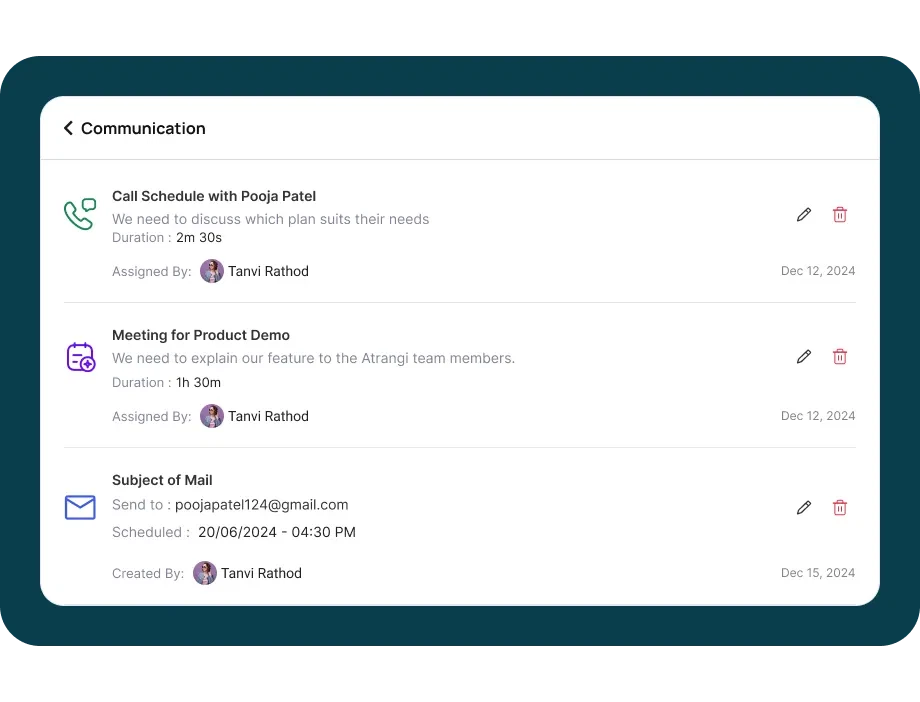Image resolution: width=920 pixels, height=702 pixels.
Task: Click the Dec 15, 2024 date of mail entry
Action: click(x=818, y=573)
